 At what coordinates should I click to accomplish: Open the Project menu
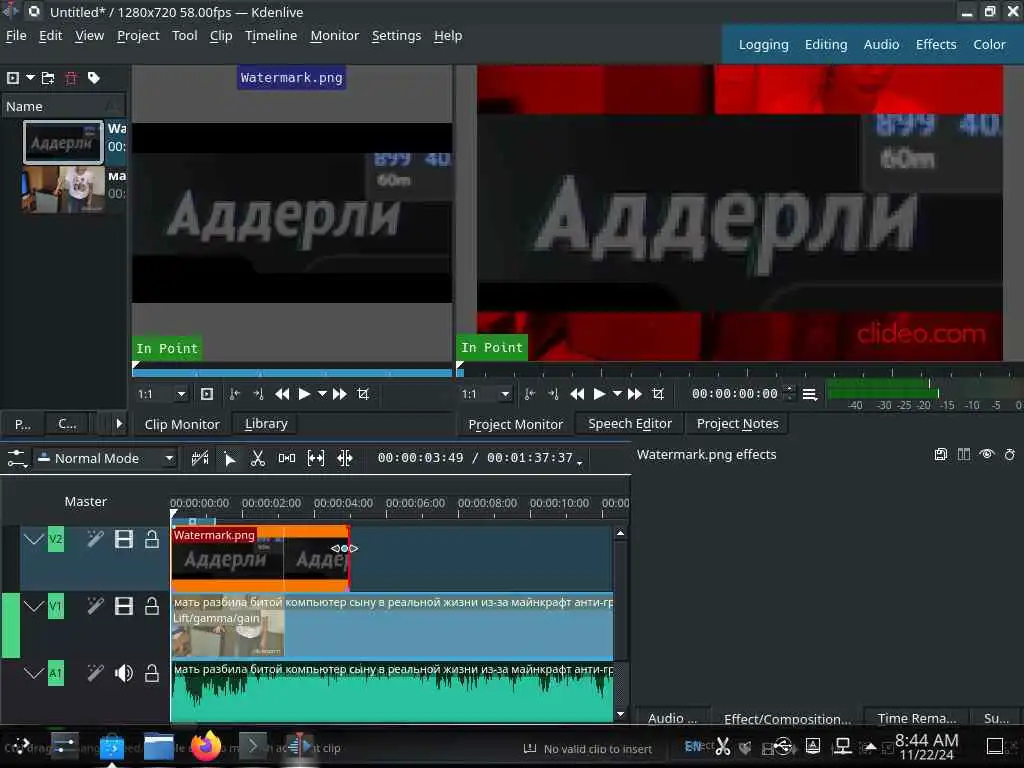pyautogui.click(x=138, y=36)
